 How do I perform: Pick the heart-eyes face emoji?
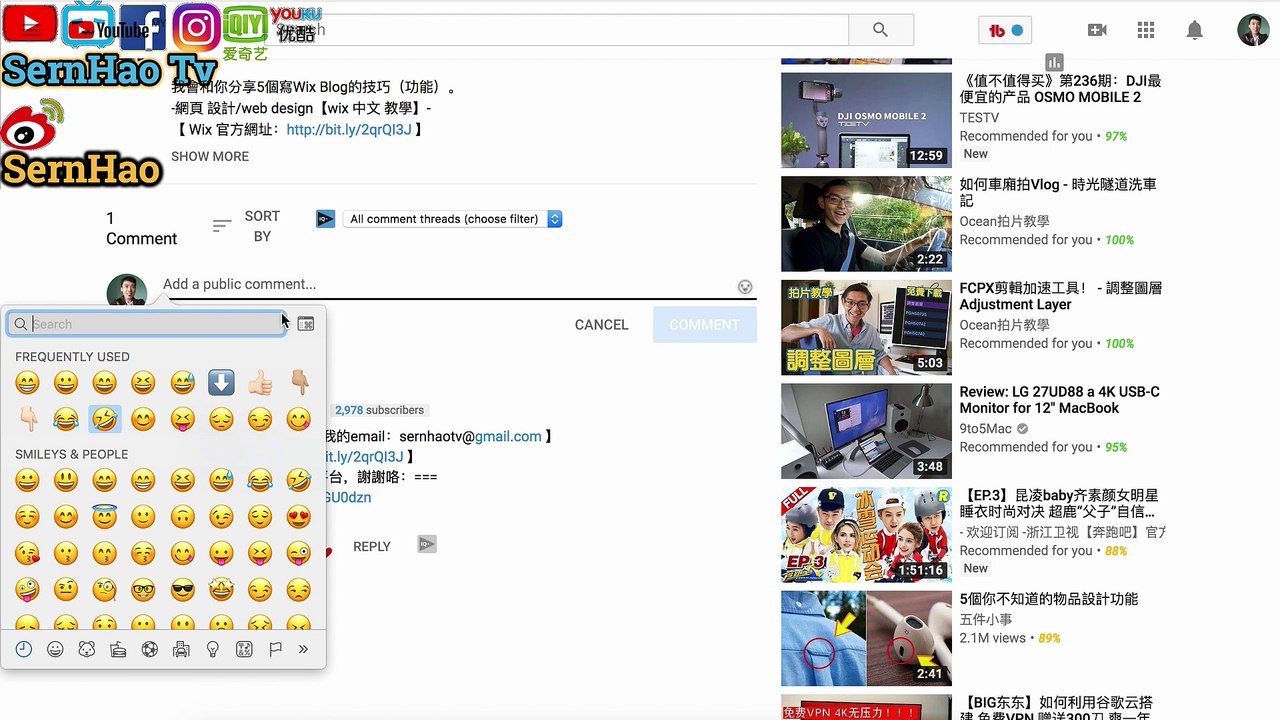click(298, 517)
